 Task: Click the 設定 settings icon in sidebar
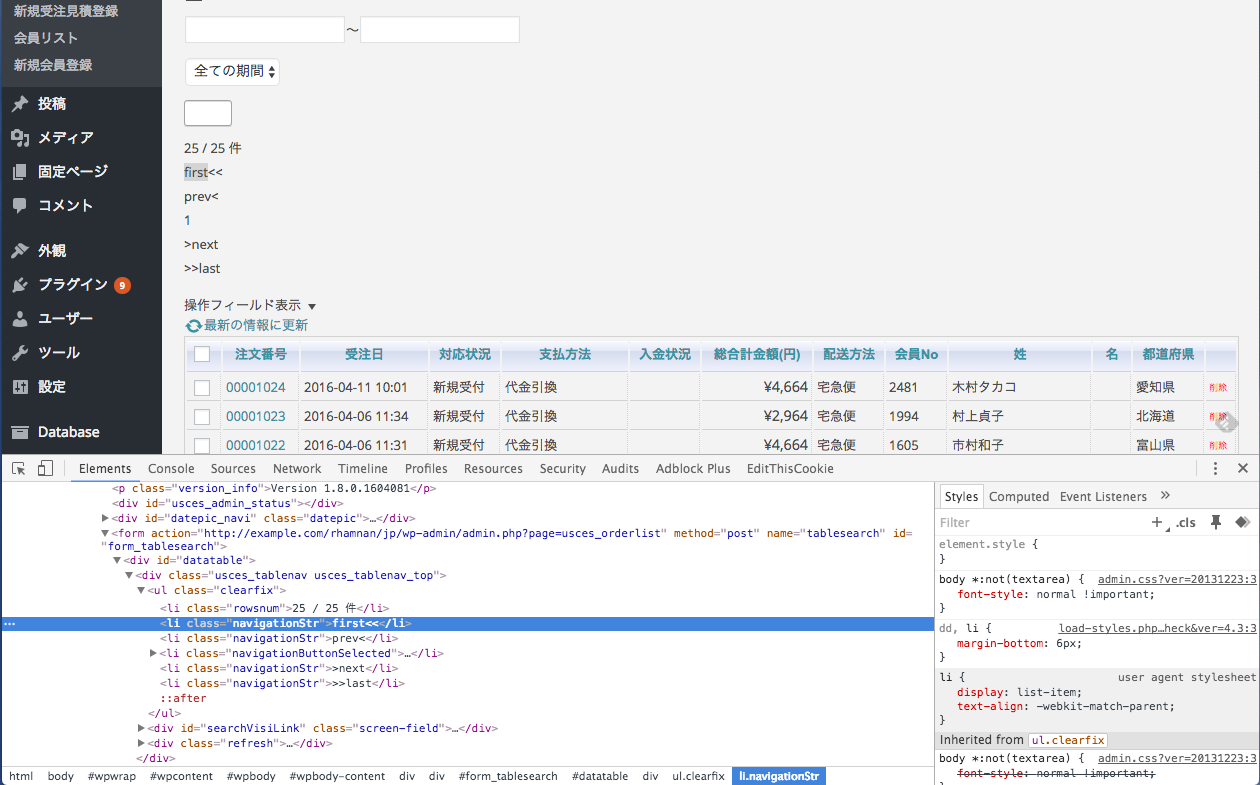pos(20,387)
